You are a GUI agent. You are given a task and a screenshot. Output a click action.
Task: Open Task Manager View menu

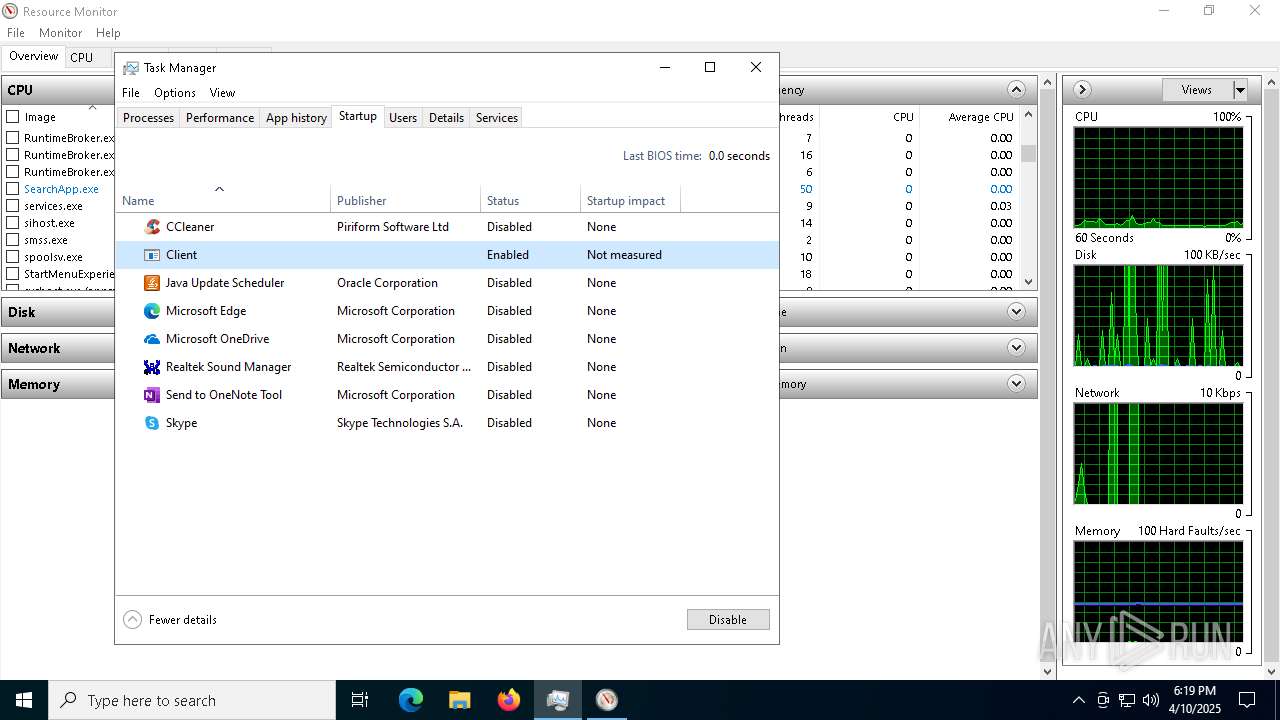pyautogui.click(x=222, y=93)
